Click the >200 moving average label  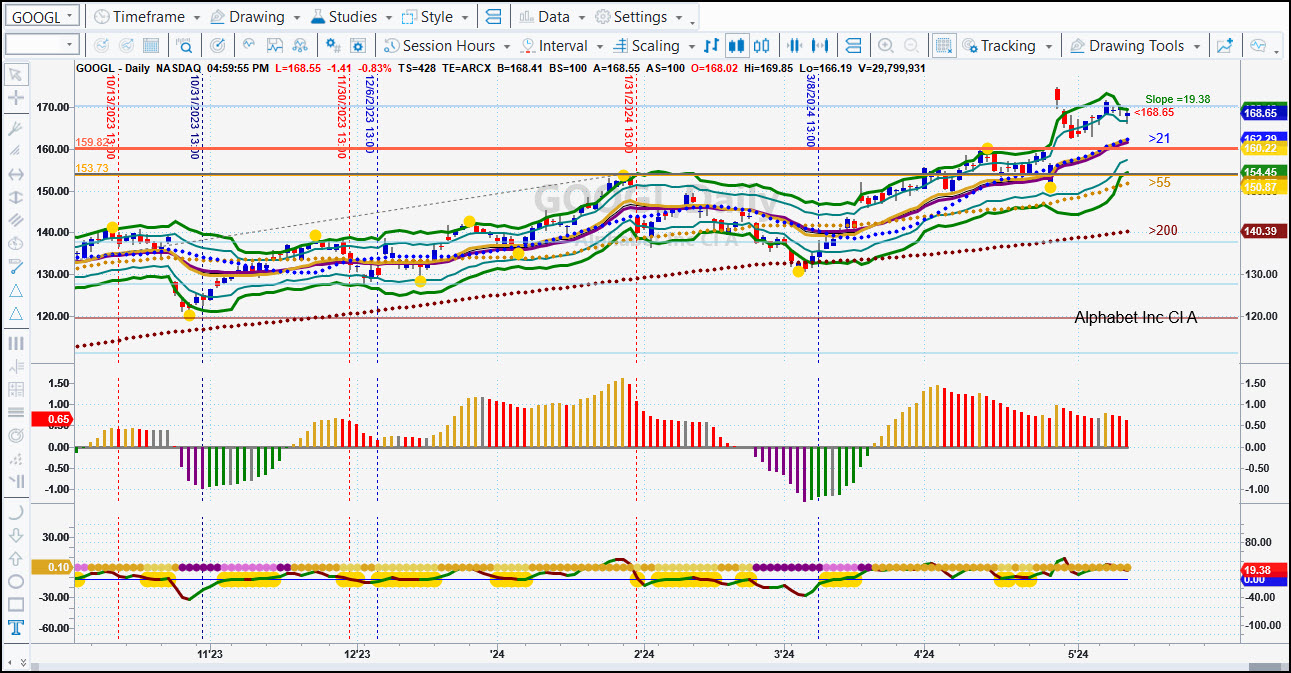1163,231
